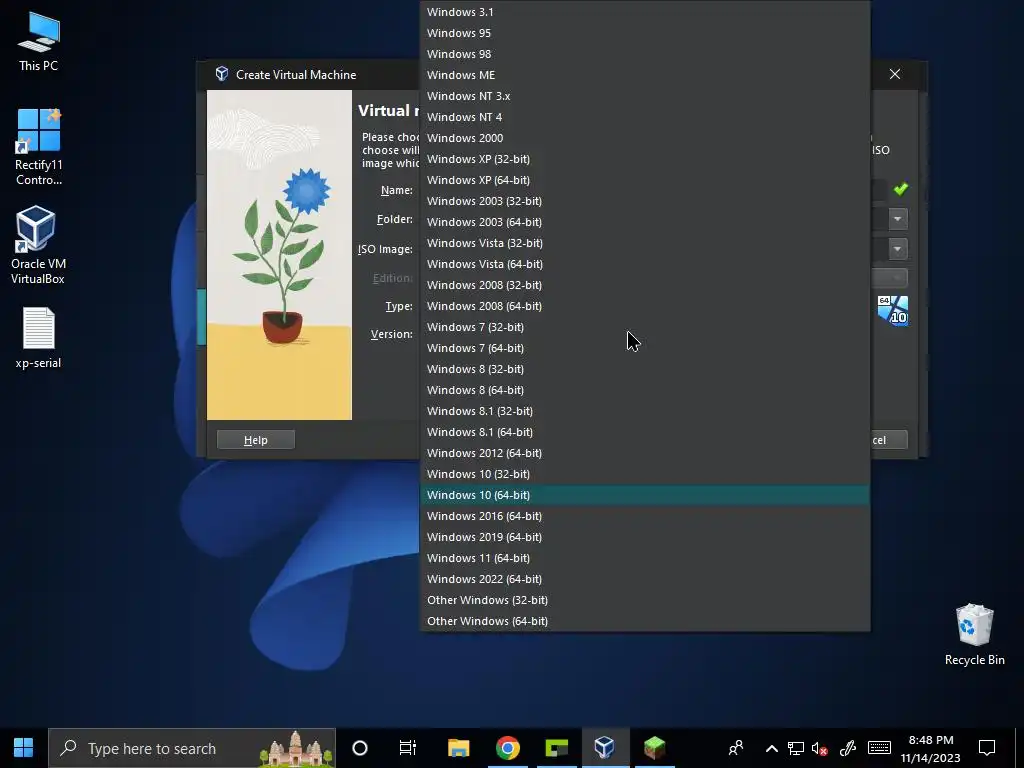Select Windows 3.1 from version list
This screenshot has height=768, width=1024.
click(x=645, y=12)
